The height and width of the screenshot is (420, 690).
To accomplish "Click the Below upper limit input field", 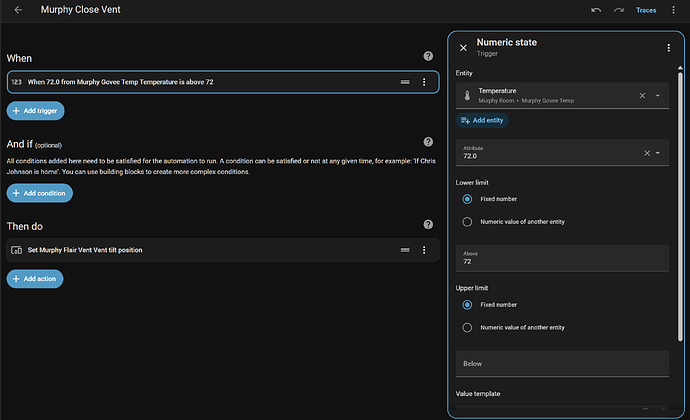I will click(x=562, y=363).
